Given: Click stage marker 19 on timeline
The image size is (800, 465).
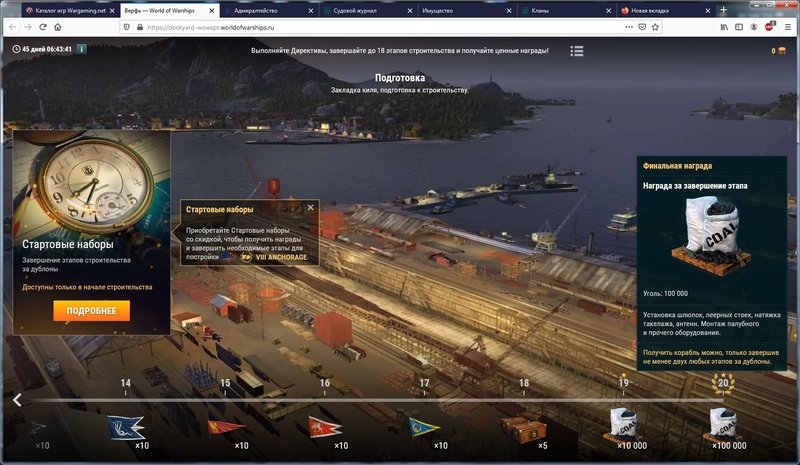Looking at the screenshot, I should coord(623,382).
